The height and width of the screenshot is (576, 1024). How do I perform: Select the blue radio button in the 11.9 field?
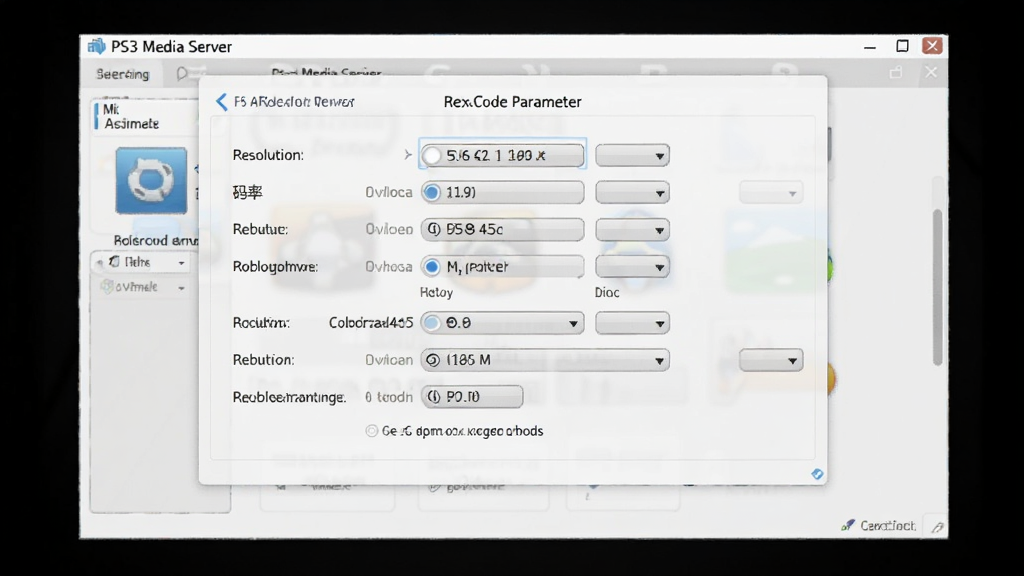[432, 193]
